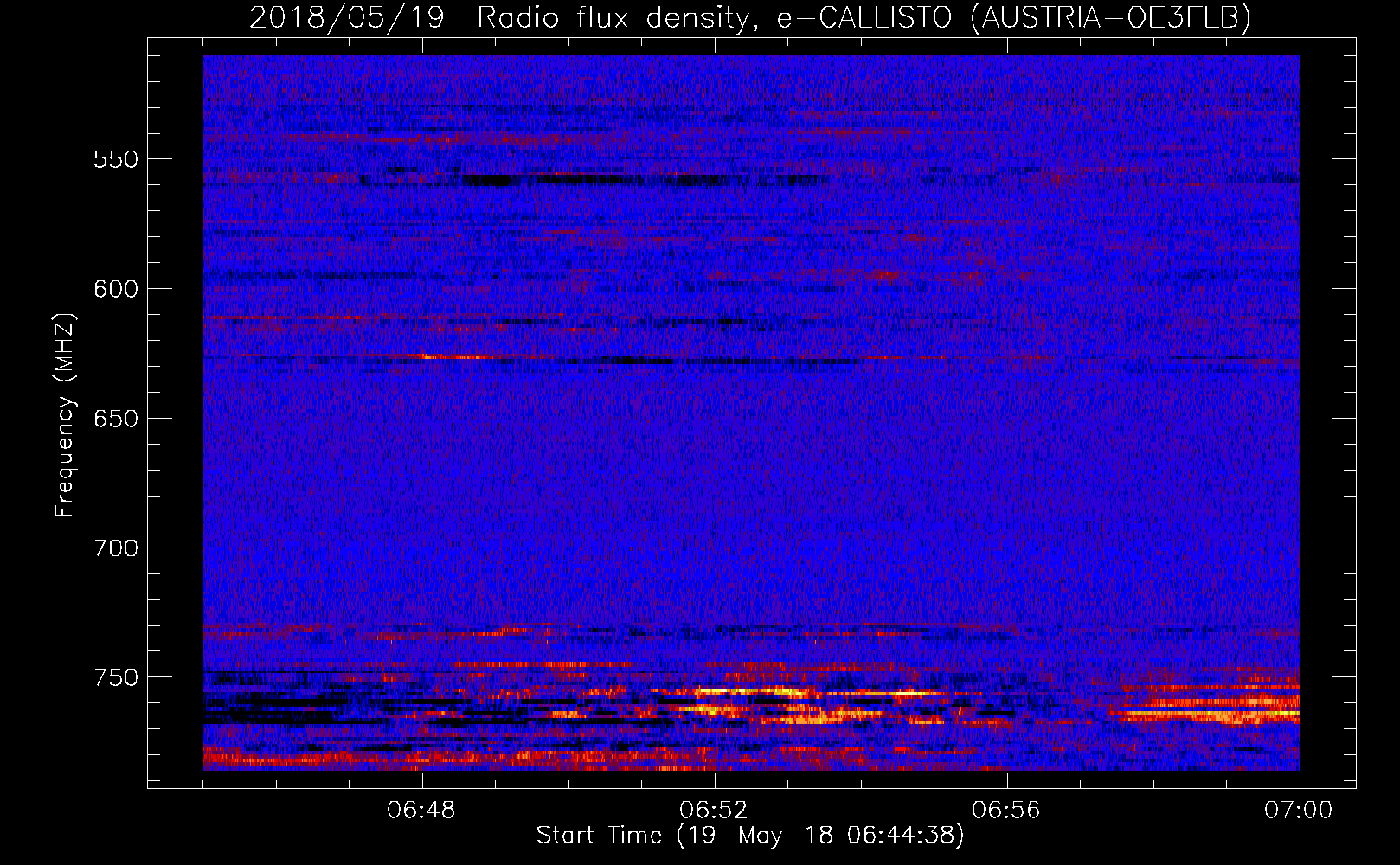The image size is (1400, 865).
Task: Click the '650' frequency axis label
Action: coord(116,419)
